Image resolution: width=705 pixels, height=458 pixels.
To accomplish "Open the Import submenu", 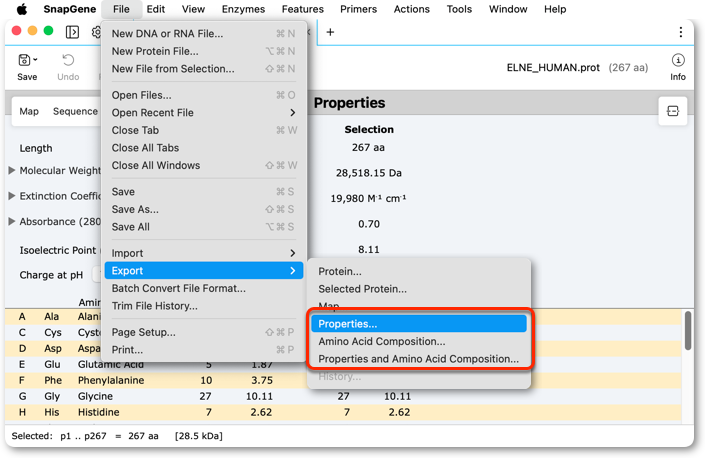I will [x=204, y=253].
